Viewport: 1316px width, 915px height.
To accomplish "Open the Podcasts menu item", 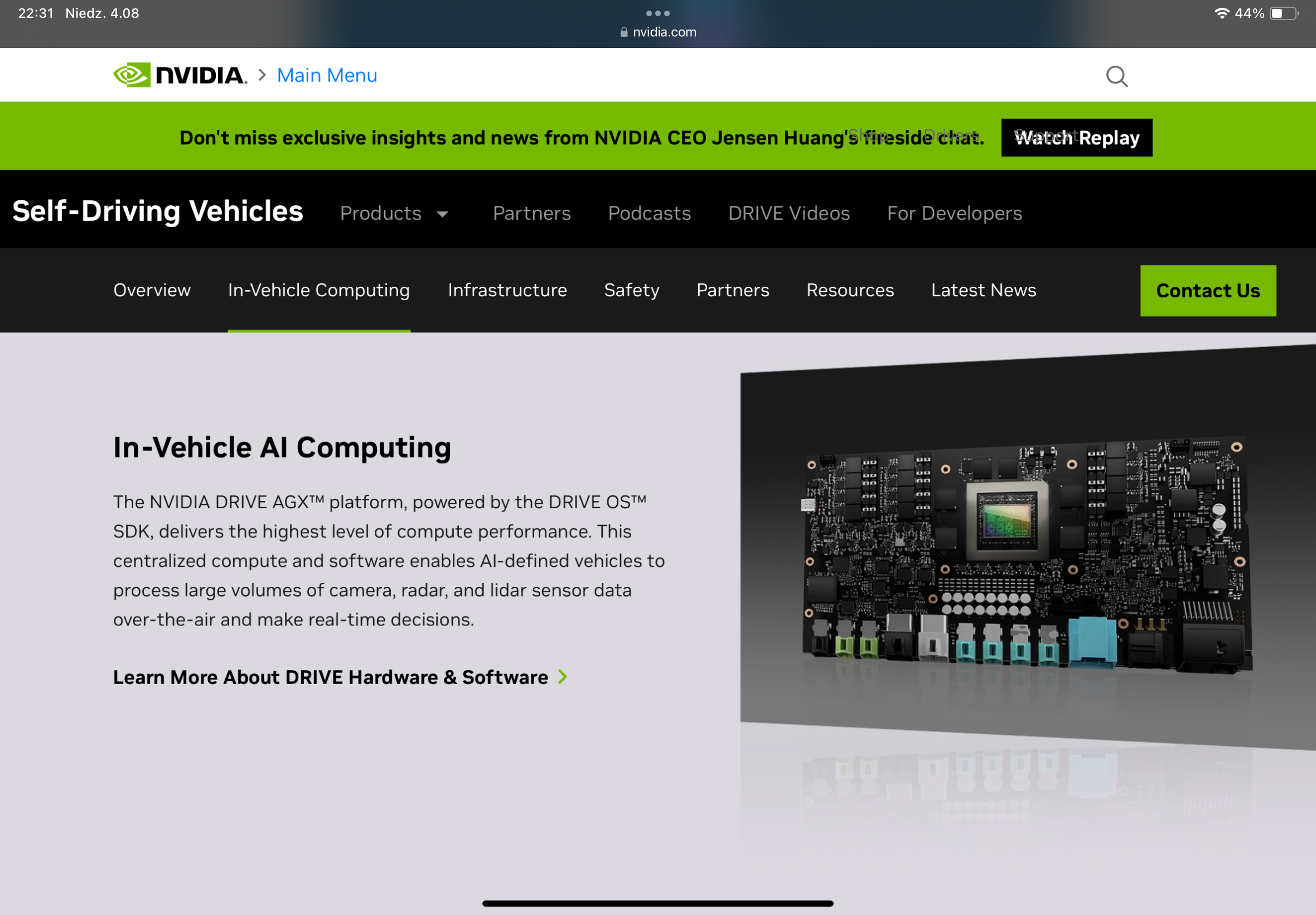I will (649, 213).
